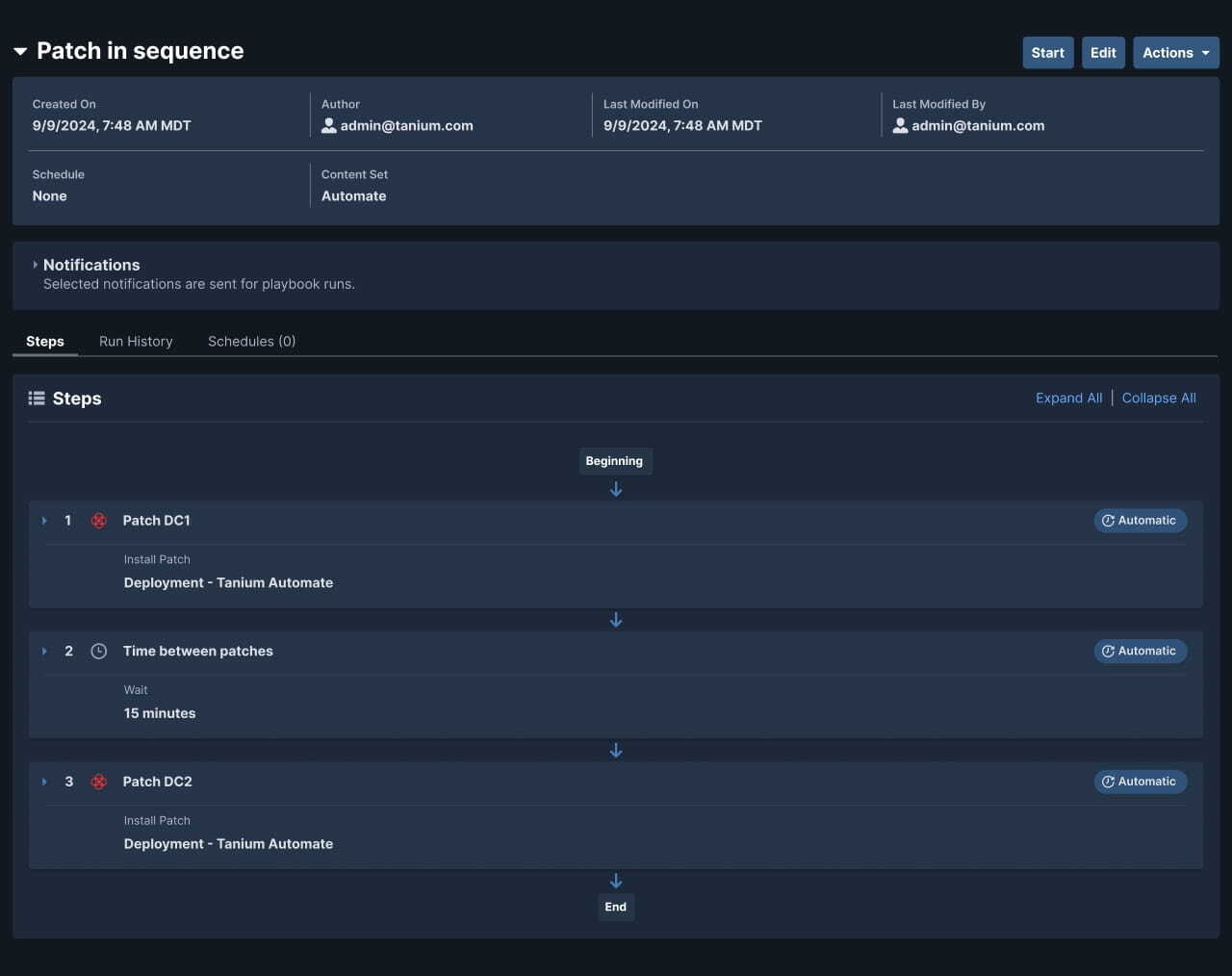The height and width of the screenshot is (976, 1232).
Task: Expand step 3 Patch DC2 details
Action: coord(44,782)
